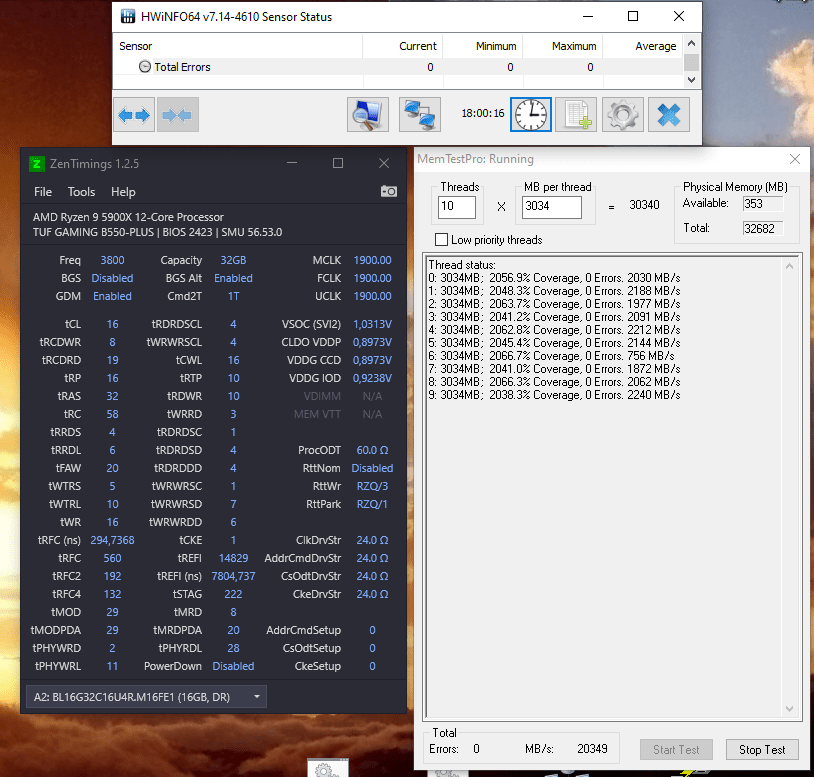The height and width of the screenshot is (777, 814).
Task: Click the GDM value Enabled
Action: tap(112, 296)
